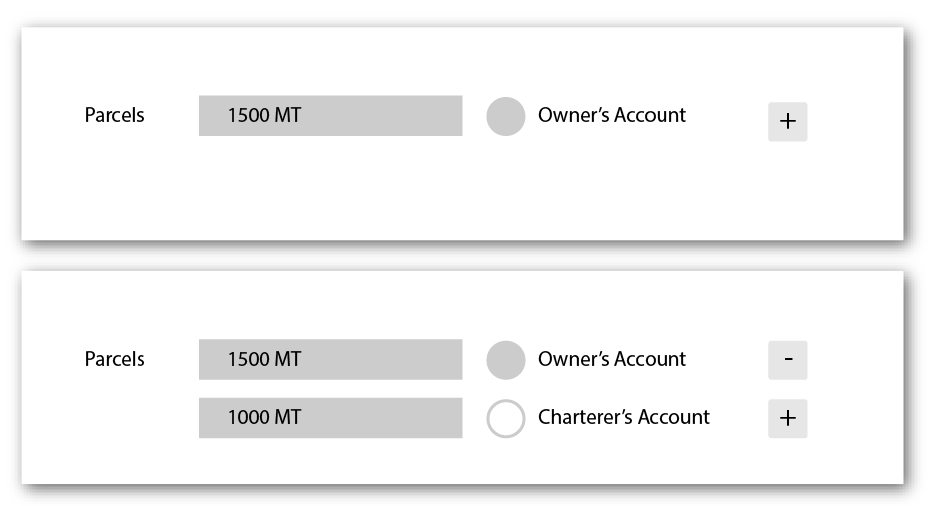This screenshot has height=506, width=928.
Task: Focus the 1500 MT field in the two-parcel panel
Action: click(x=330, y=360)
